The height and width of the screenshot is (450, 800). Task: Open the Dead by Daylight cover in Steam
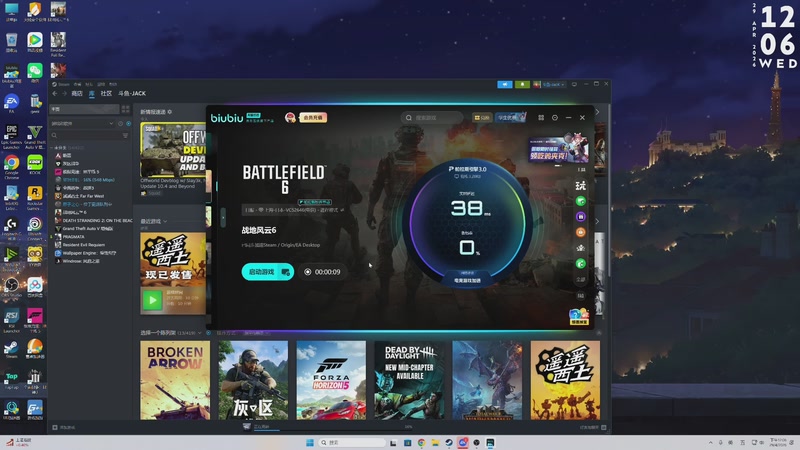pyautogui.click(x=409, y=380)
